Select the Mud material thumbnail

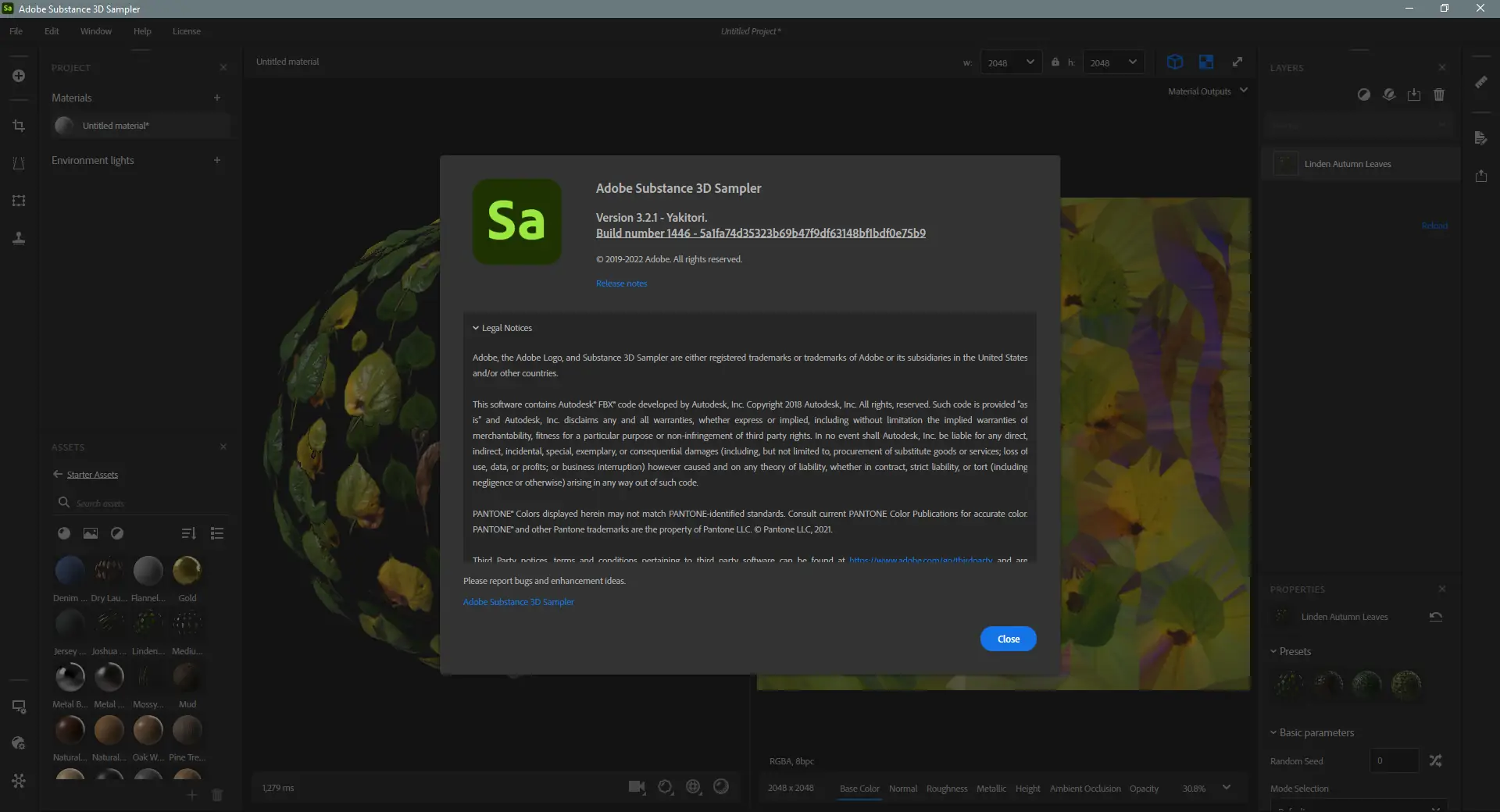pyautogui.click(x=187, y=677)
